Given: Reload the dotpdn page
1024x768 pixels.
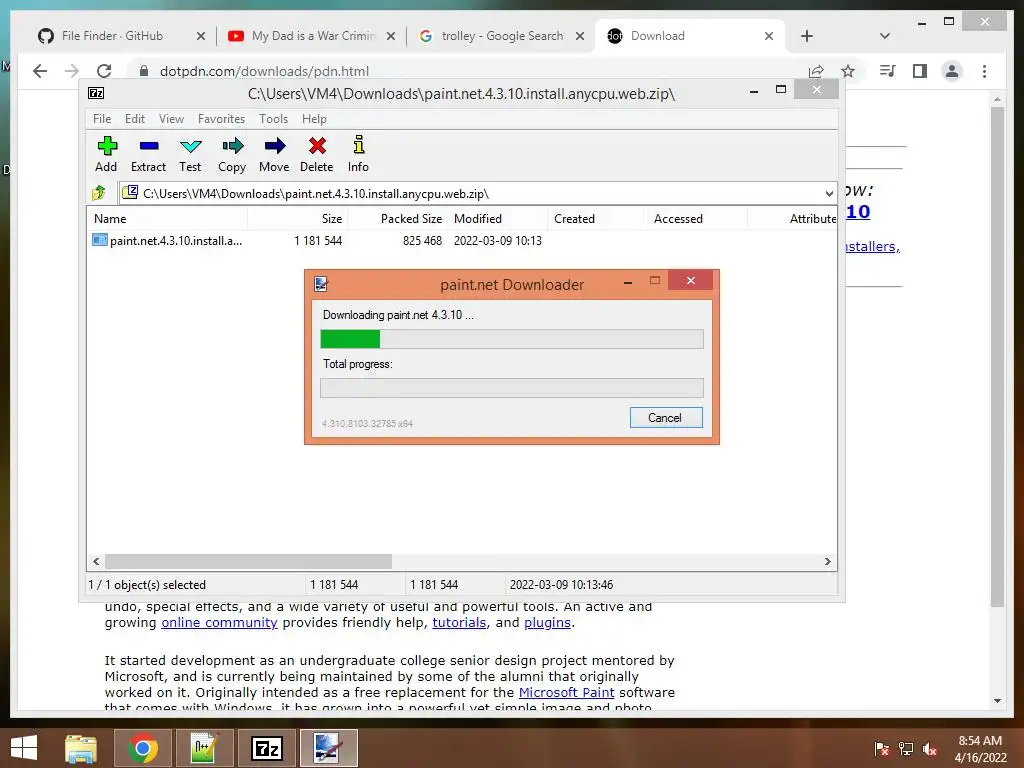Looking at the screenshot, I should (x=104, y=71).
